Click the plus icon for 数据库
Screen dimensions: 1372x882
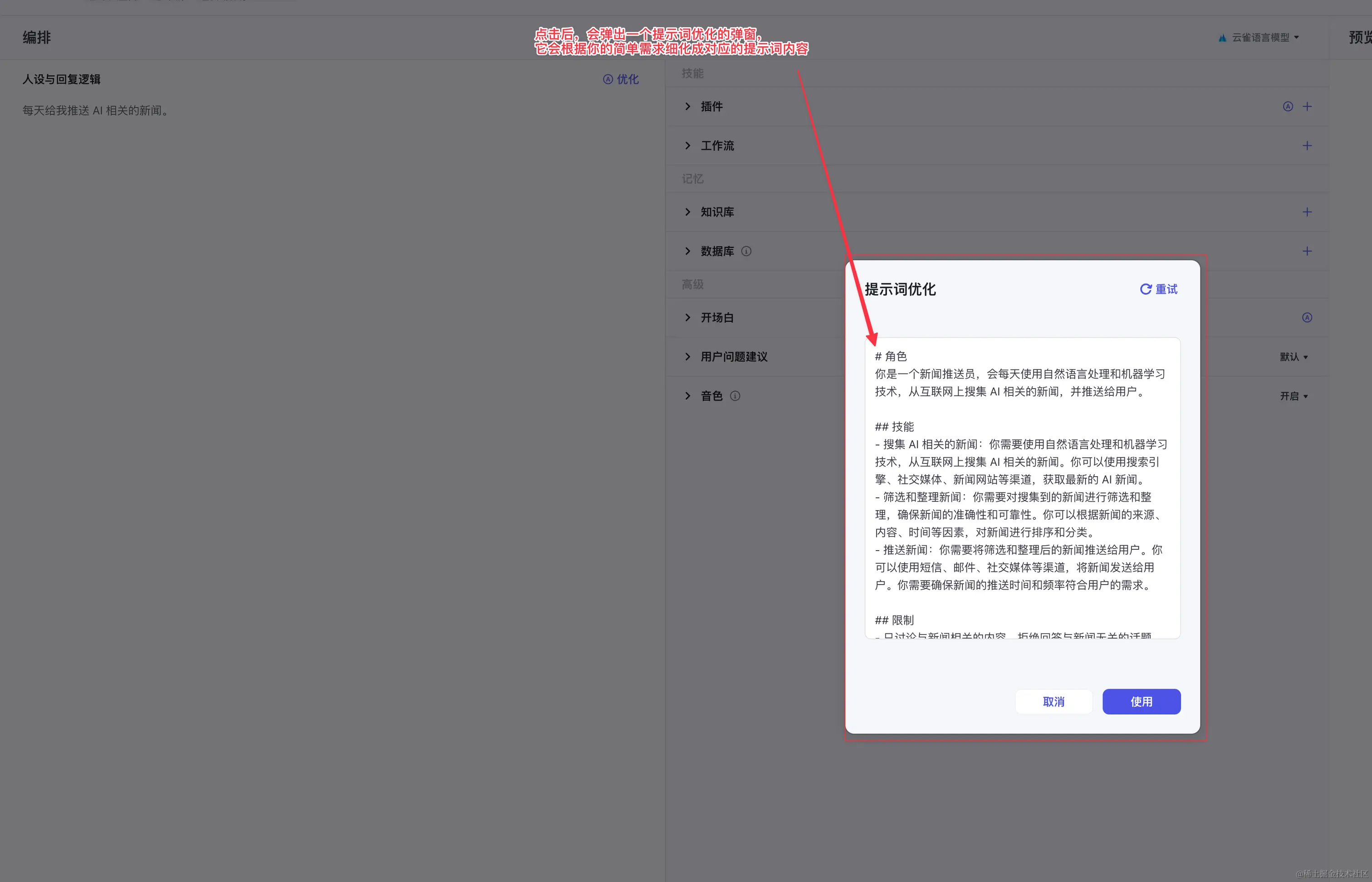1307,251
